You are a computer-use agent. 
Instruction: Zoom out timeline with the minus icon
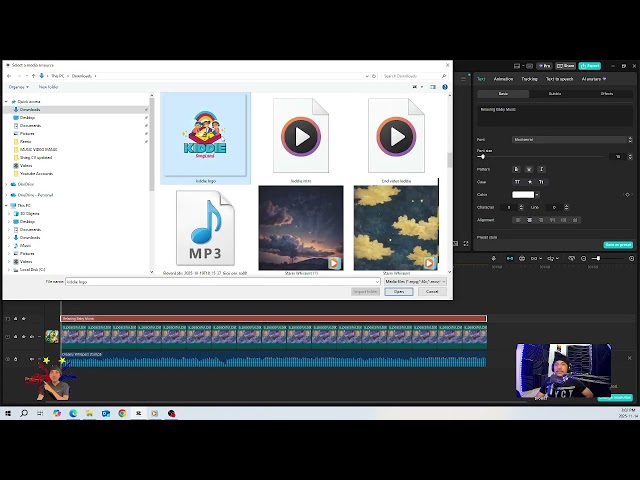583,258
